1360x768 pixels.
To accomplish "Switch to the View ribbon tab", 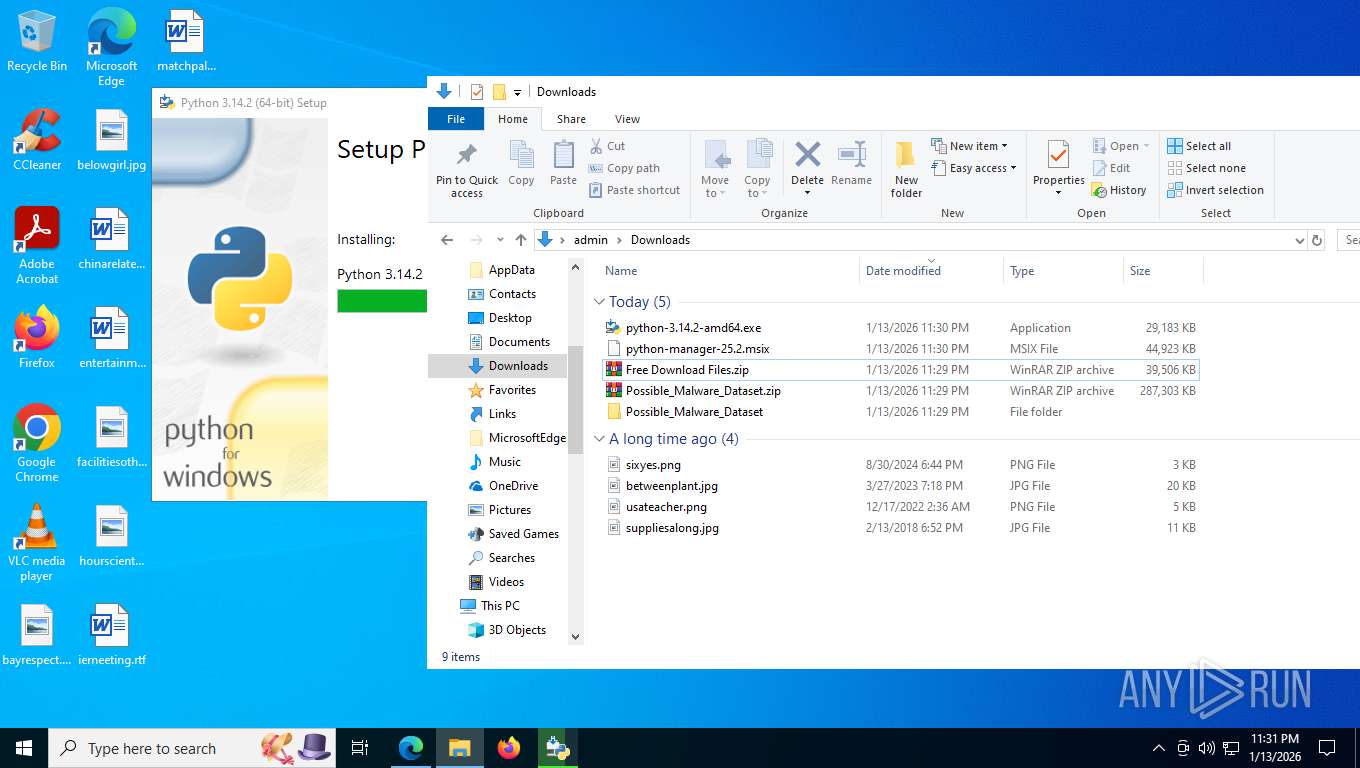I will pyautogui.click(x=627, y=119).
